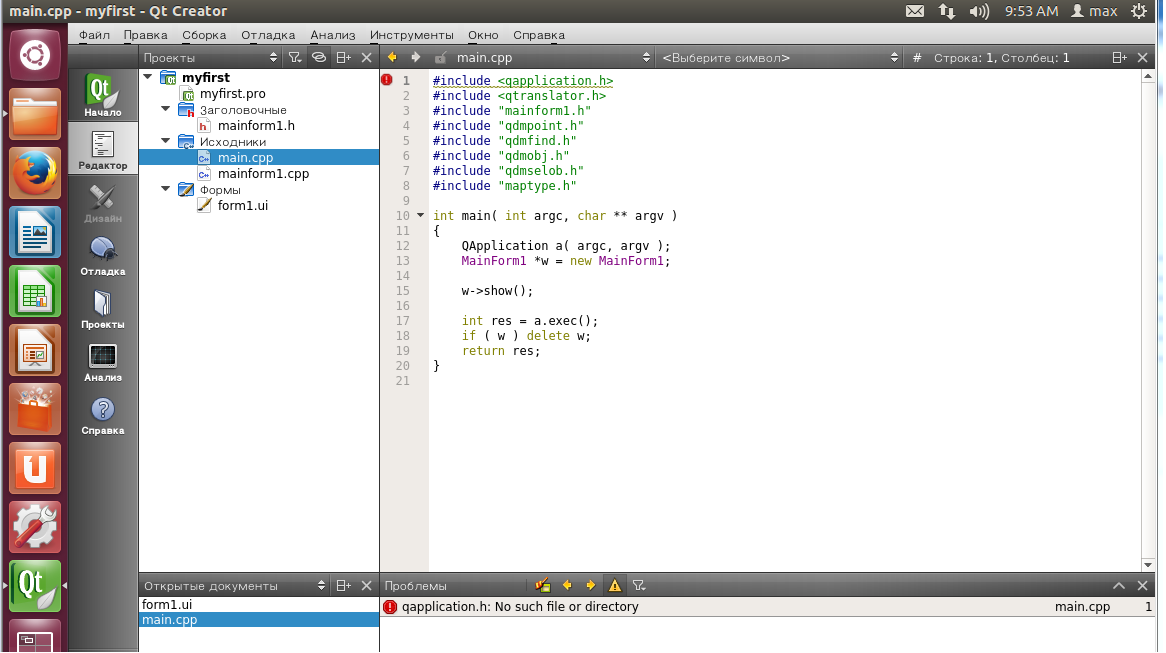Click the qapplication.h error message entry

(519, 607)
